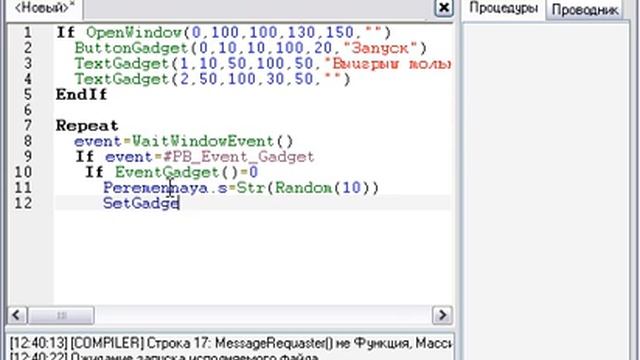Click the horizontal scrollbar thumb

(x=61, y=315)
